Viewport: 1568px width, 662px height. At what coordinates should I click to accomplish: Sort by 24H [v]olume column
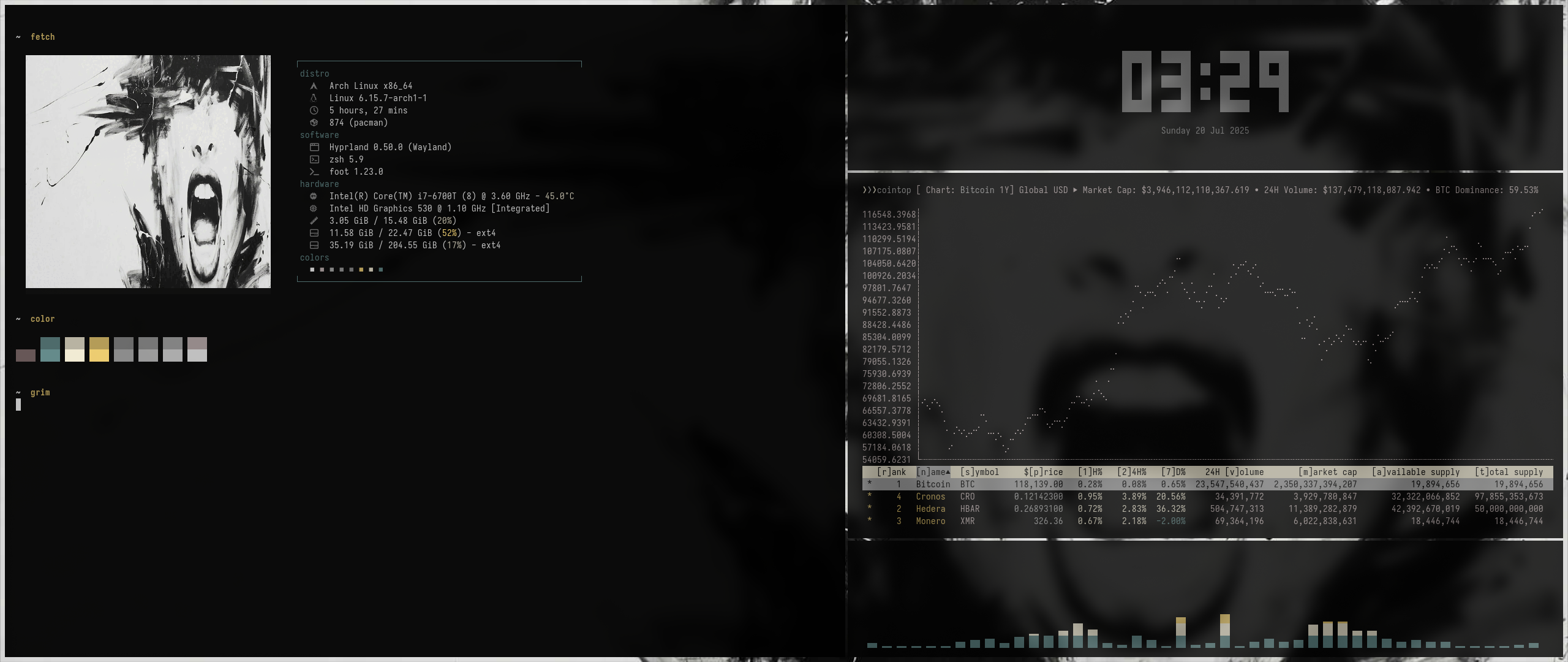click(1234, 472)
